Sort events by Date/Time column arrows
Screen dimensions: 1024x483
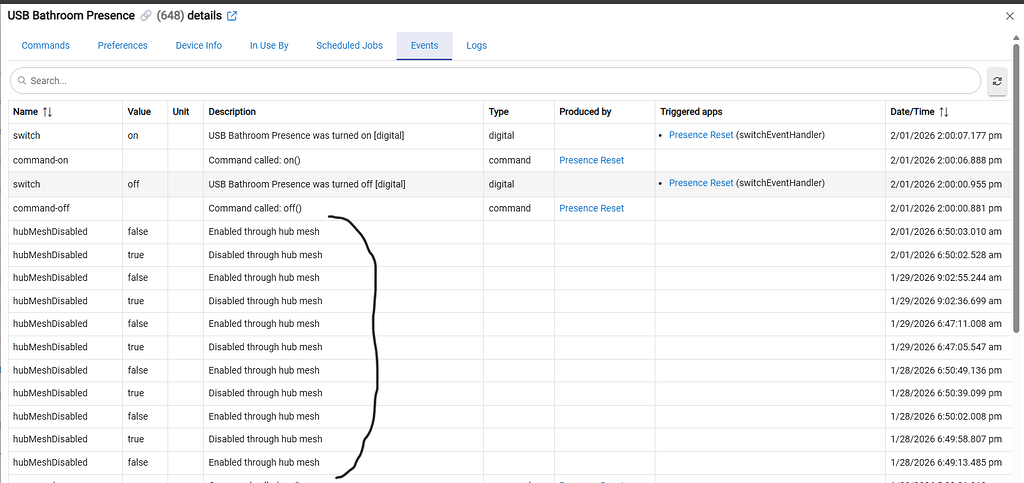click(944, 112)
